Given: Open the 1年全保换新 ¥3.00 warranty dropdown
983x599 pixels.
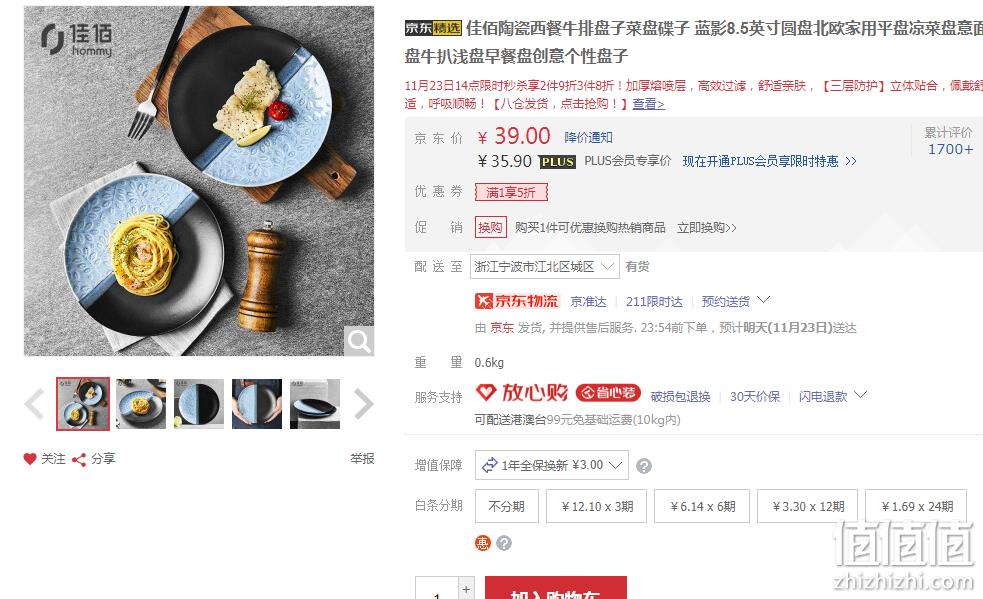Looking at the screenshot, I should (552, 465).
